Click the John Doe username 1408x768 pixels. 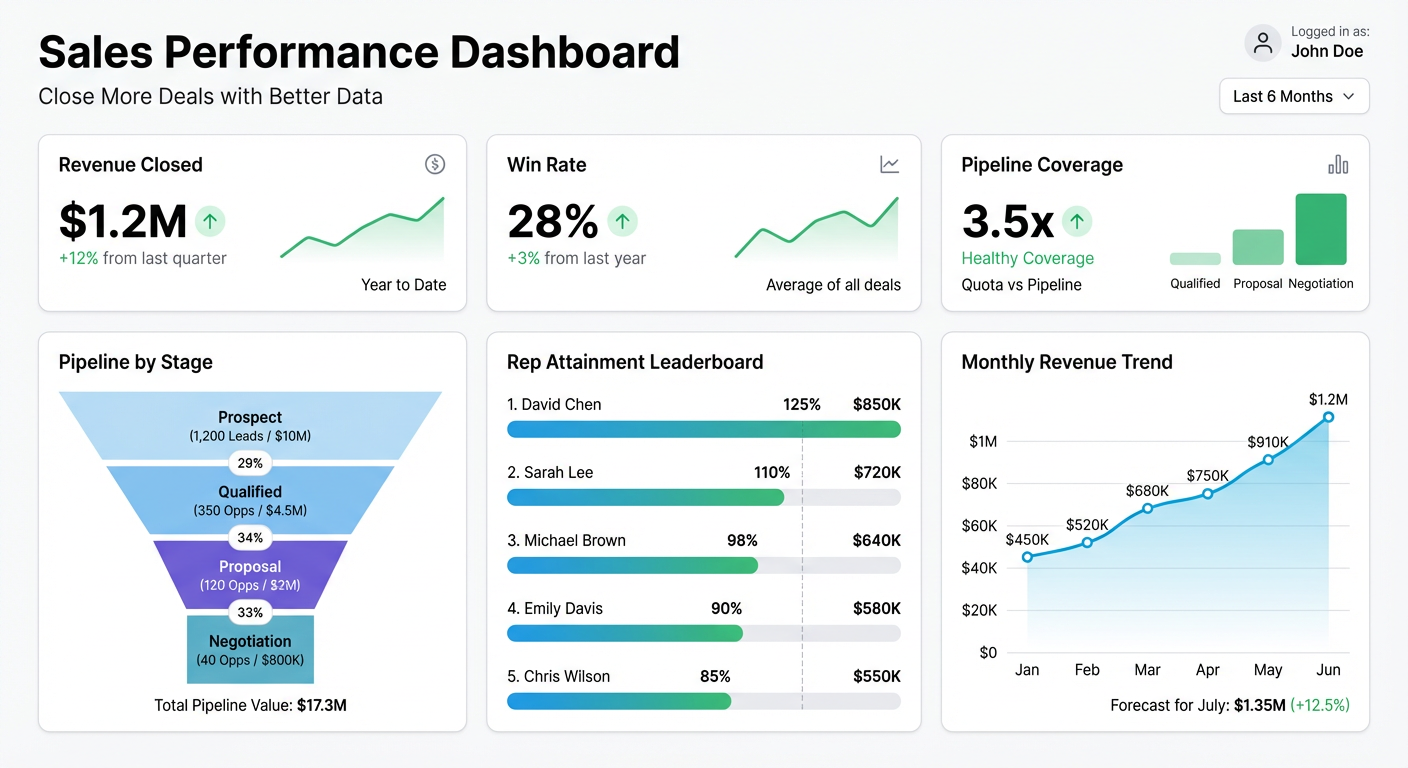1327,51
